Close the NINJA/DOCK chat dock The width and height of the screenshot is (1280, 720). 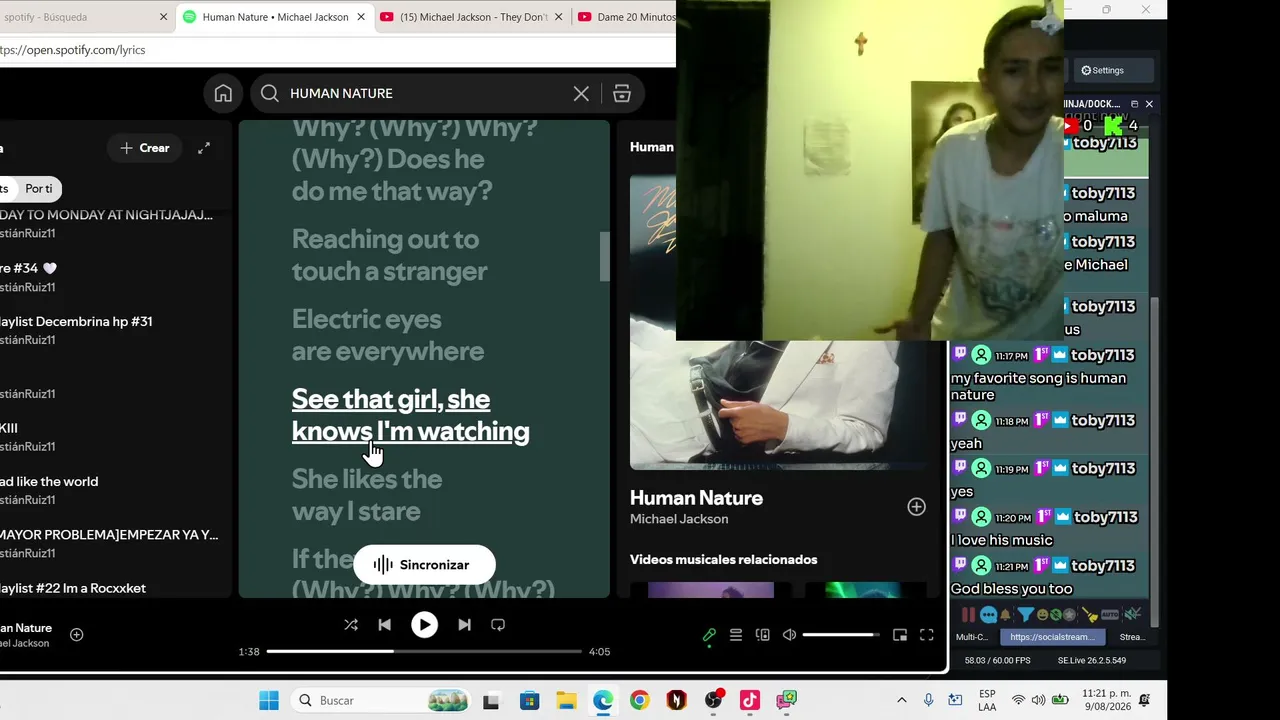[x=1149, y=104]
